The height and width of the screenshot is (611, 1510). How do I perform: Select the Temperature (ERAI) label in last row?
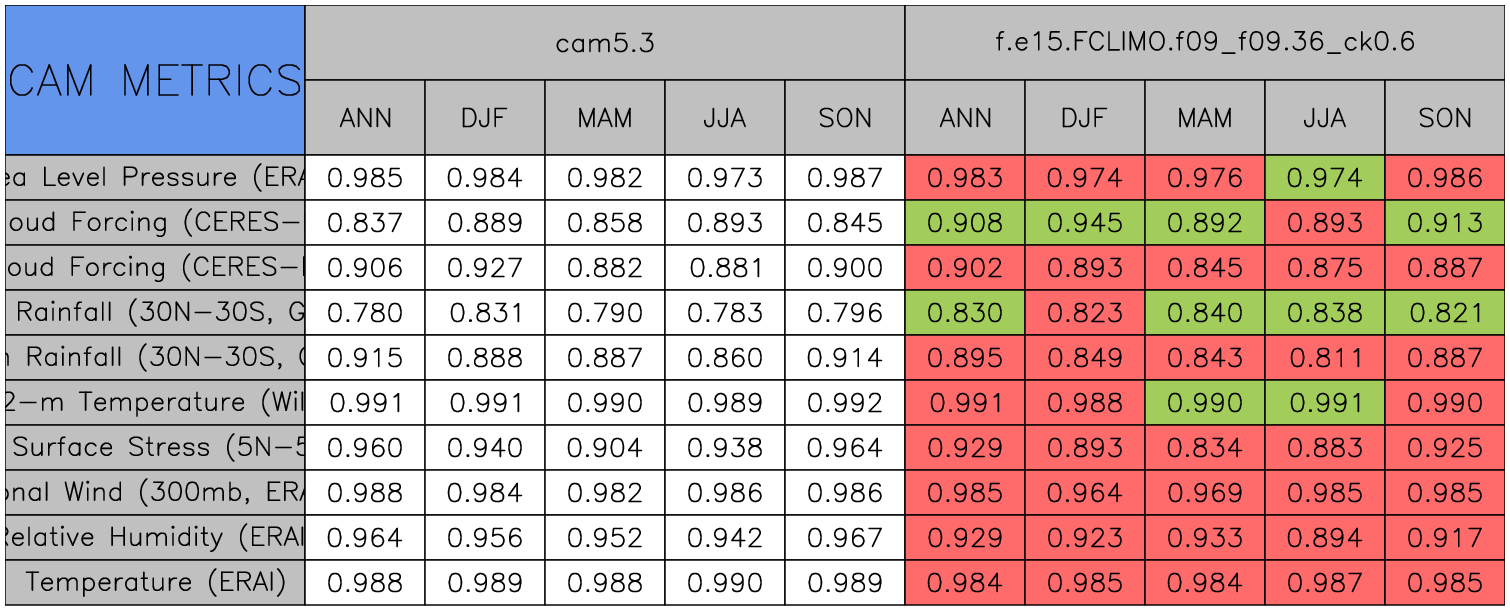pos(155,583)
